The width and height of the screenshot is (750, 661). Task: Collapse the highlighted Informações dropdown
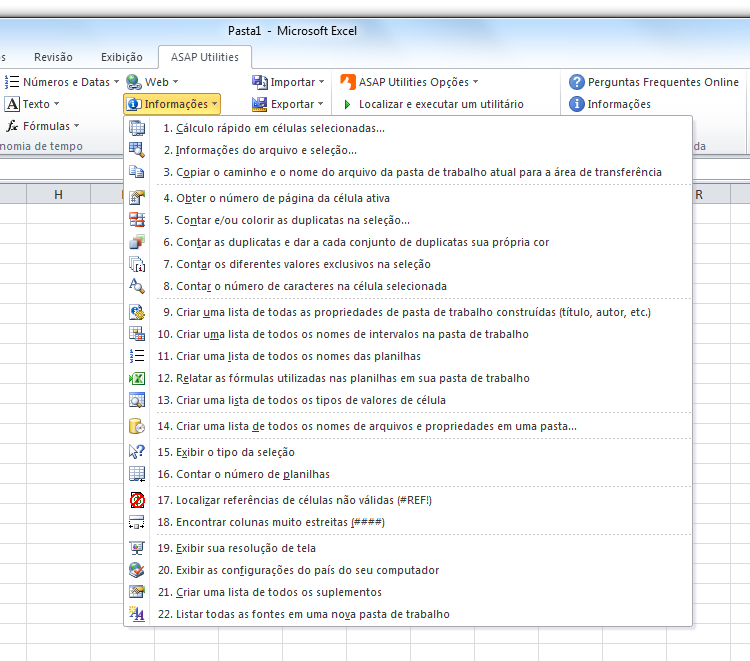click(172, 104)
